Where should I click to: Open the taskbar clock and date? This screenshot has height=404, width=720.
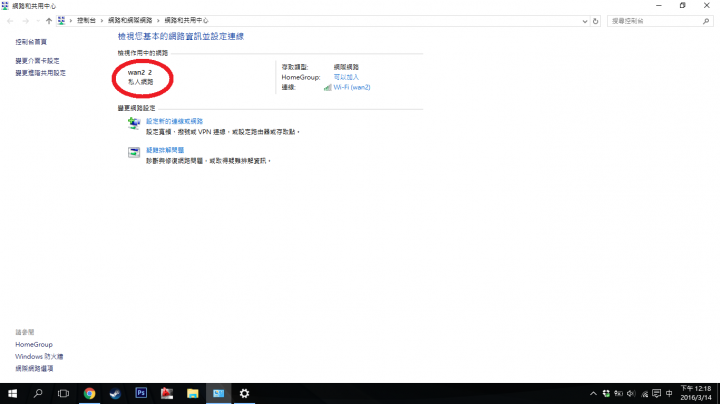click(x=696, y=393)
